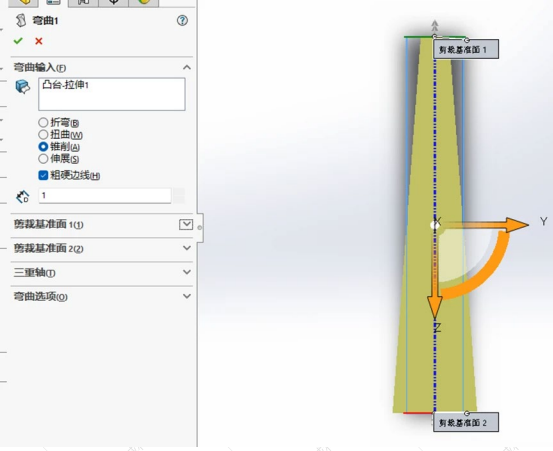Click the taper factor icon beside value field
553x451 pixels.
click(x=23, y=196)
